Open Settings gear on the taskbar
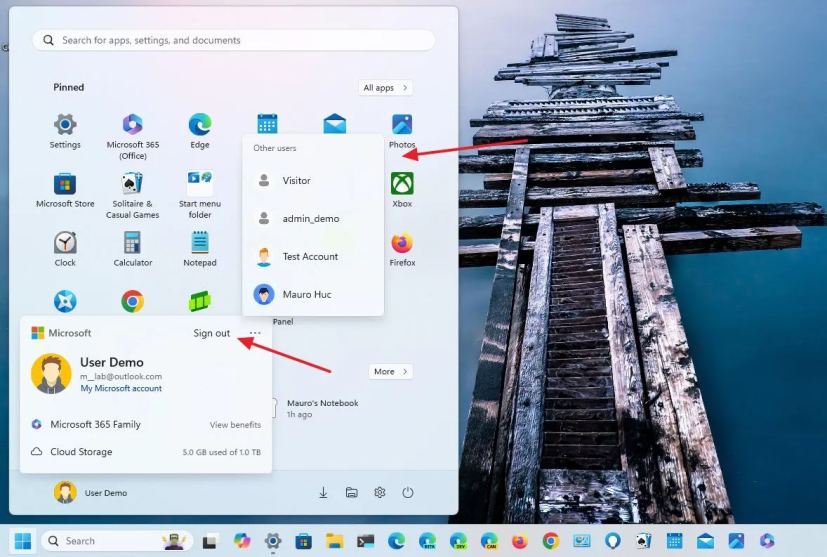Screen dimensions: 827x557 273,541
